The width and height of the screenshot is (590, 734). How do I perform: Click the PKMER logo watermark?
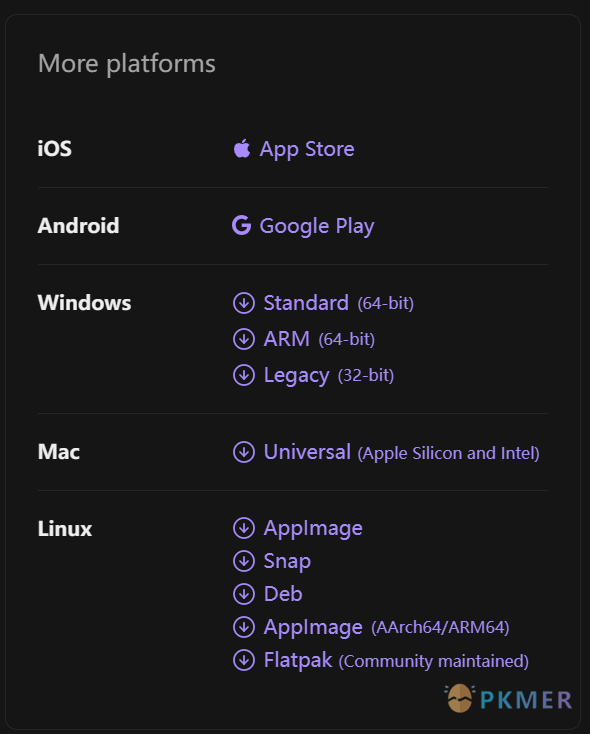[508, 699]
